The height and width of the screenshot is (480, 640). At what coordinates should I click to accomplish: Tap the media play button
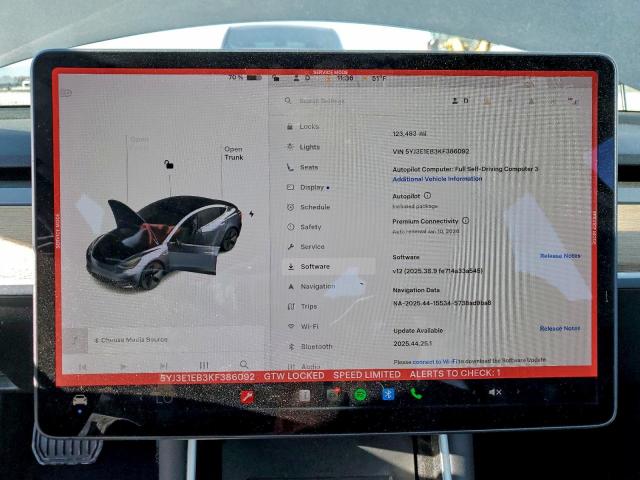[x=123, y=367]
